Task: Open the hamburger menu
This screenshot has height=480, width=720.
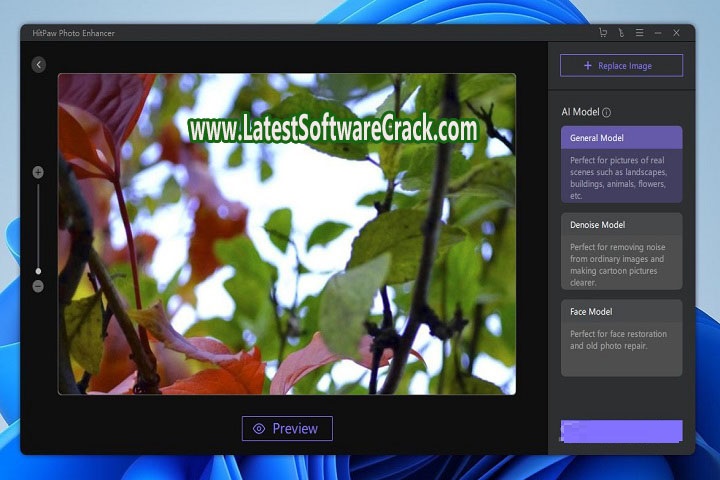Action: point(639,33)
